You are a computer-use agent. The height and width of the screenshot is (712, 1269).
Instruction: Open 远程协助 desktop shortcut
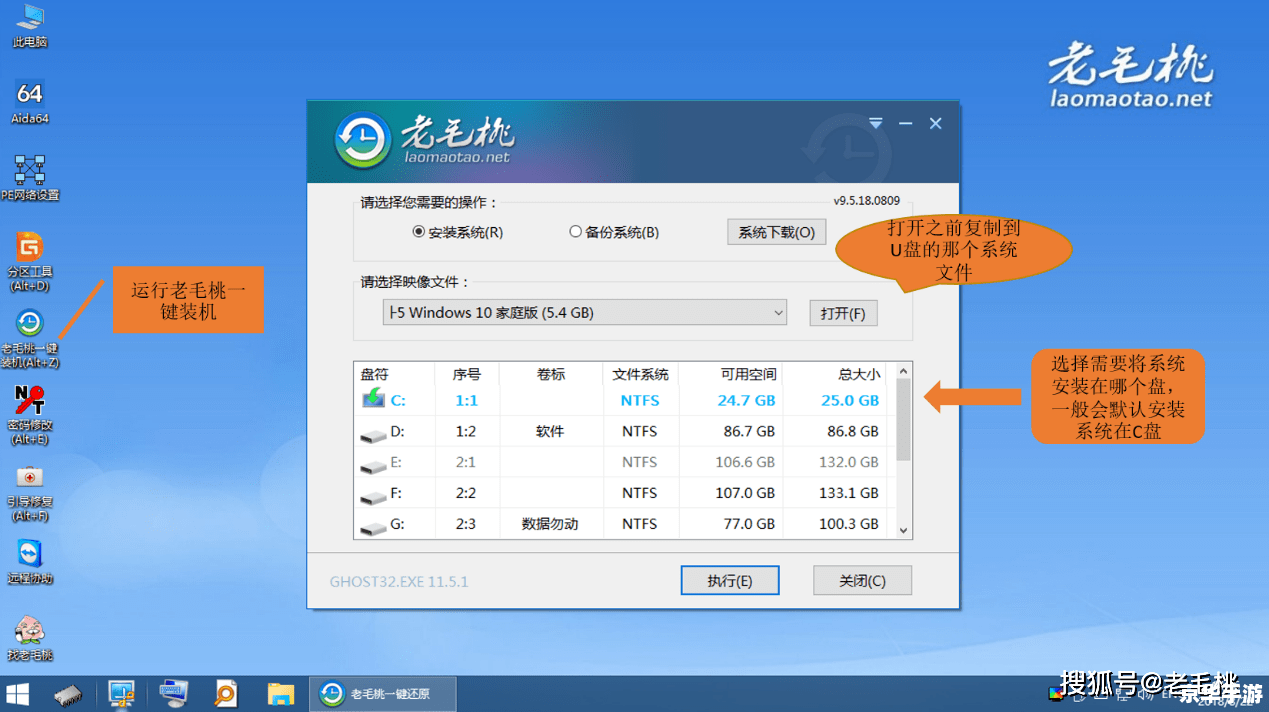(30, 561)
